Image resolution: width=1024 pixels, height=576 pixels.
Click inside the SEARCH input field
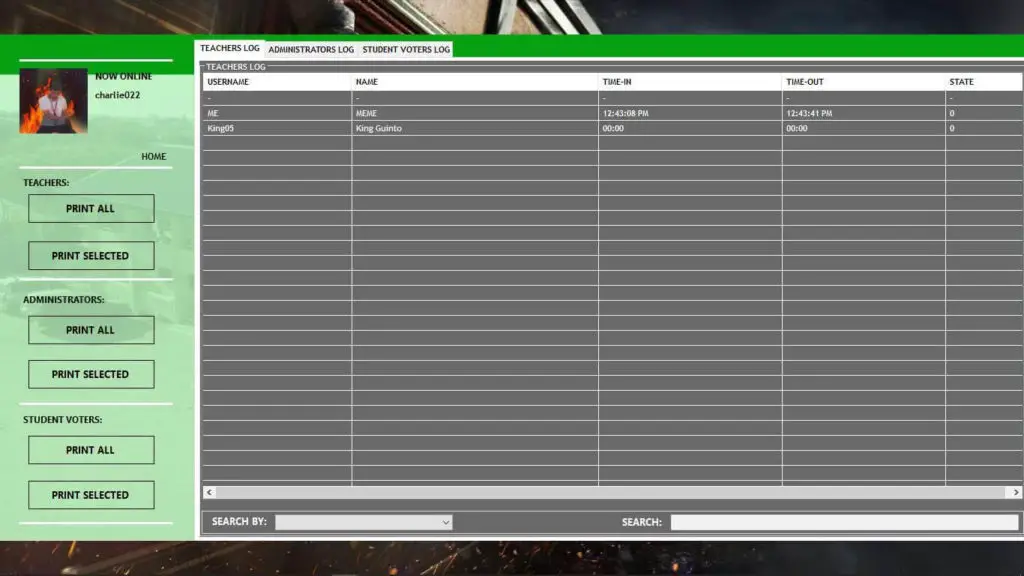[x=845, y=521]
